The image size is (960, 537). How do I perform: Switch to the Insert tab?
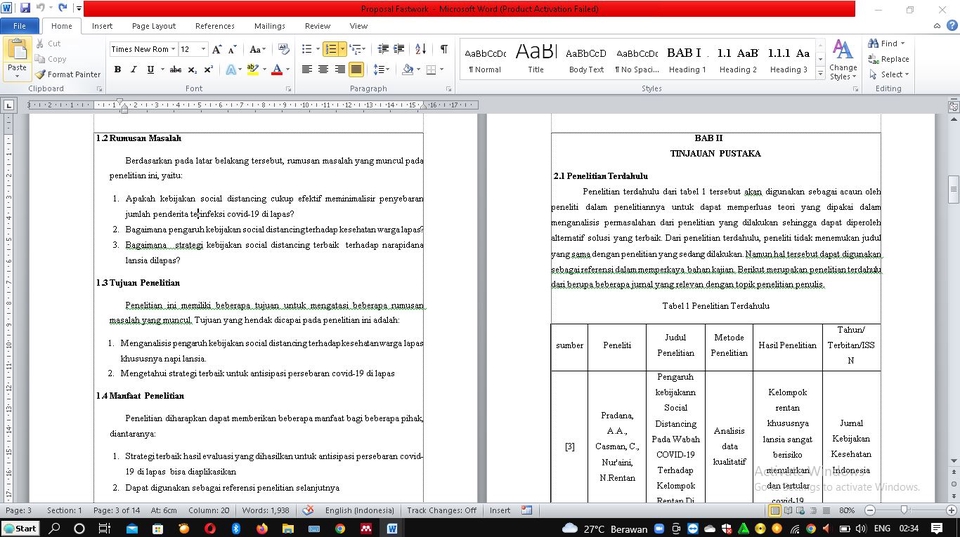click(102, 26)
